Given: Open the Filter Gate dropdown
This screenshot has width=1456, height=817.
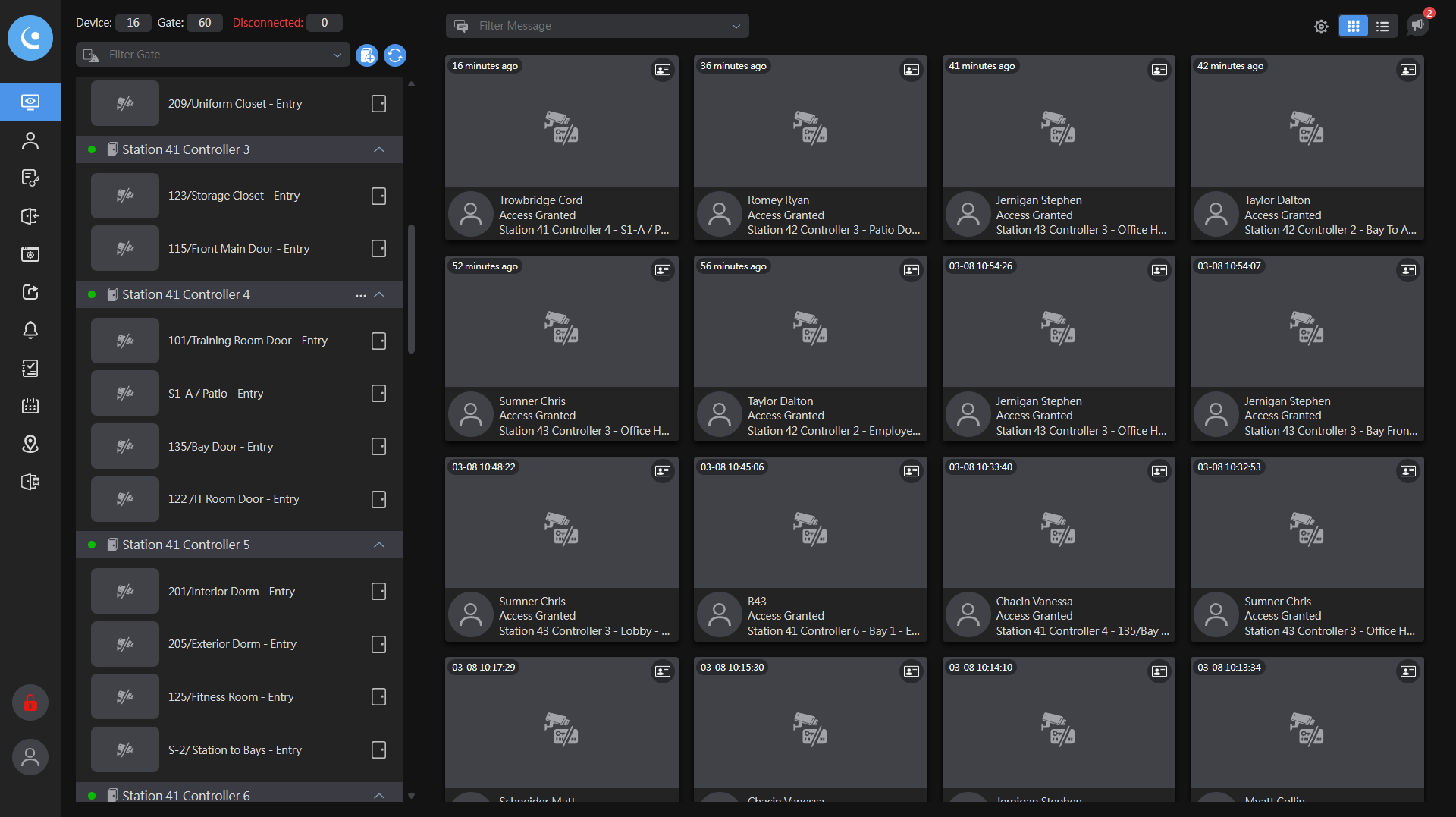Looking at the screenshot, I should [213, 55].
